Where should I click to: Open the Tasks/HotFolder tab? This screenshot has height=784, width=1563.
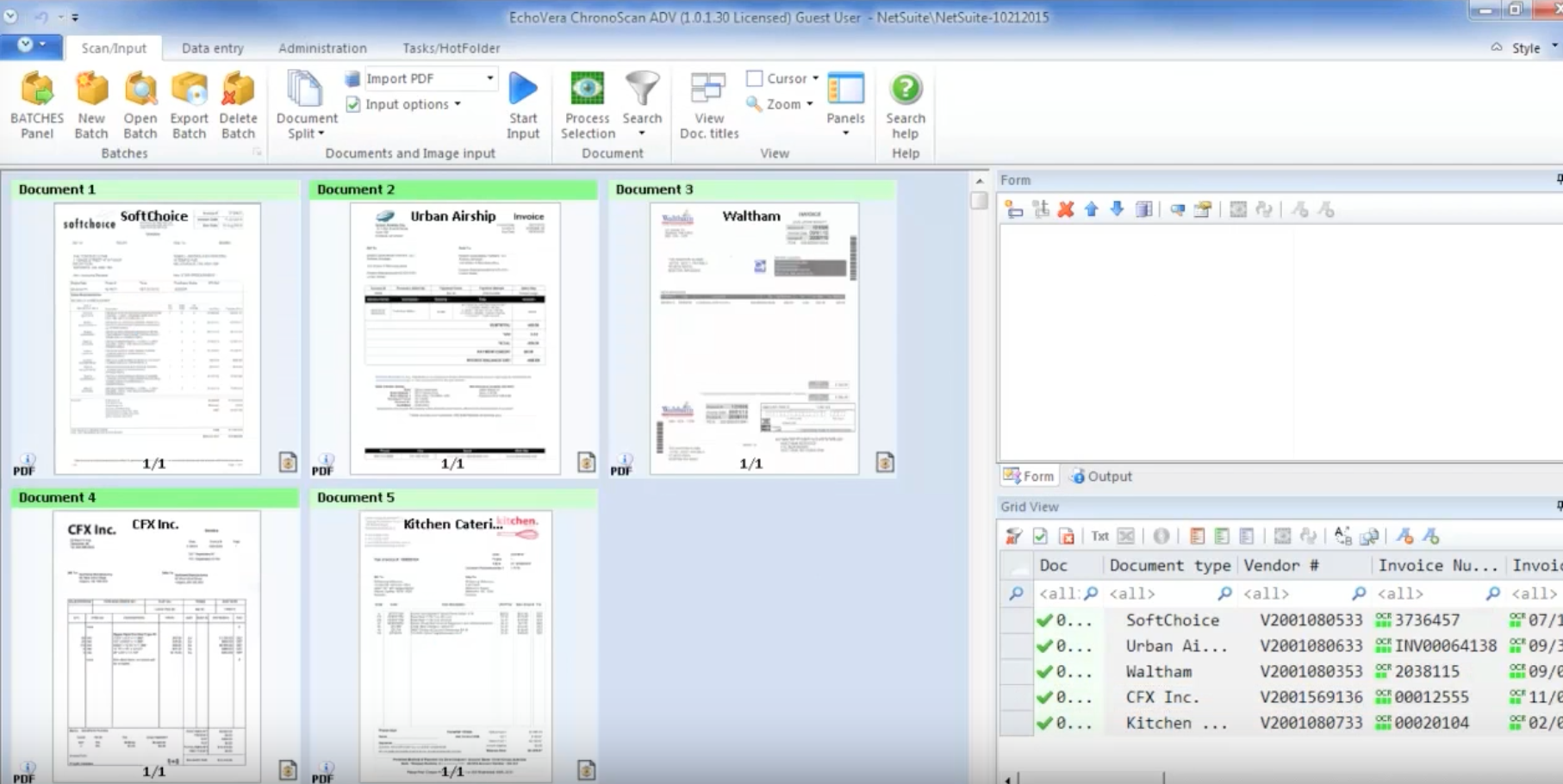pos(451,48)
